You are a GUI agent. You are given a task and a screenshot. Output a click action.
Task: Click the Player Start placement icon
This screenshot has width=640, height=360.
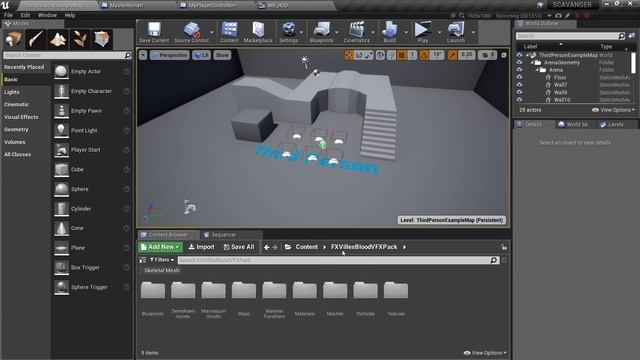(x=61, y=150)
